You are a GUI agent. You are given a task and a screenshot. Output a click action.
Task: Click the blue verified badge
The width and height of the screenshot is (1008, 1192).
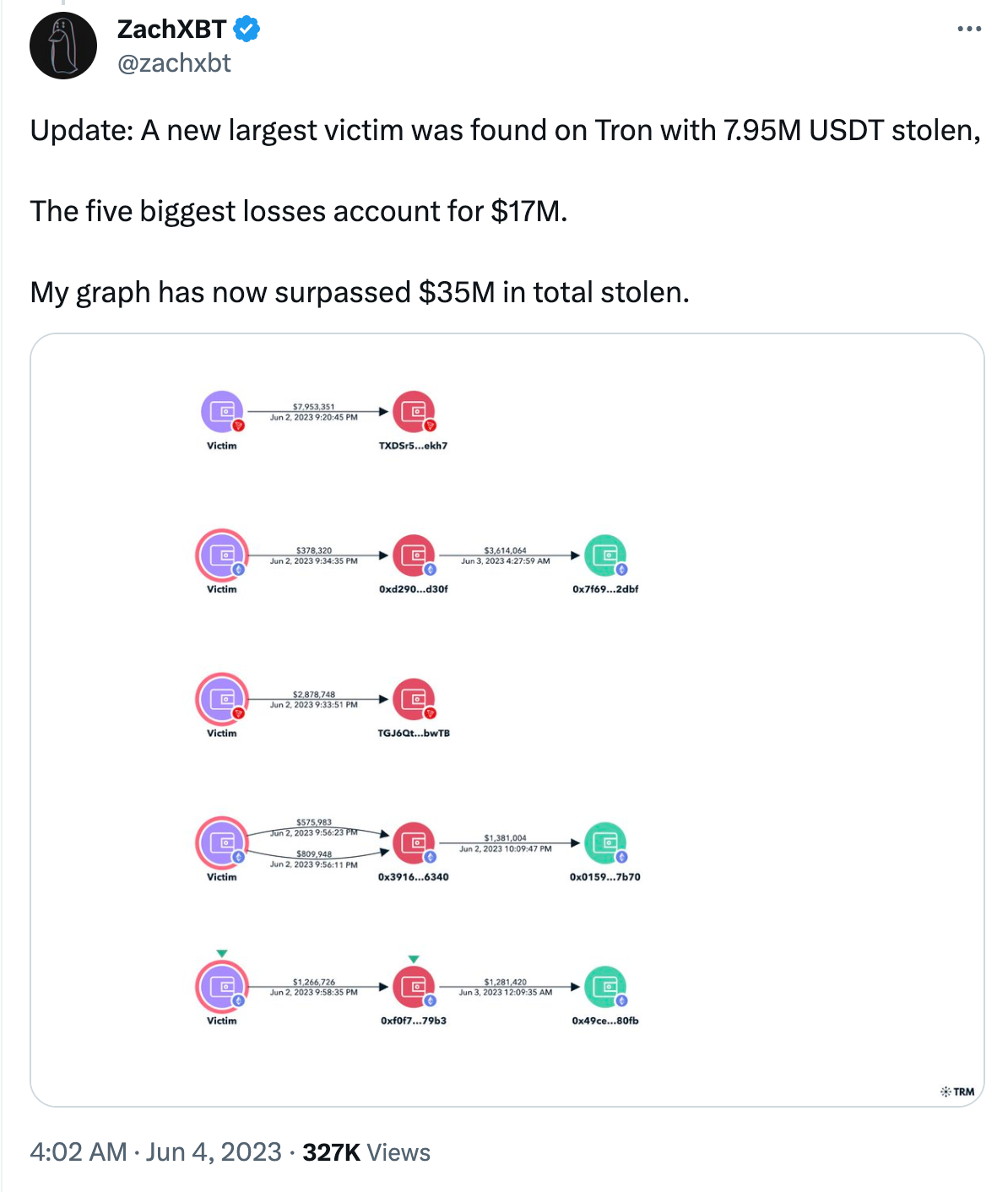tap(247, 30)
